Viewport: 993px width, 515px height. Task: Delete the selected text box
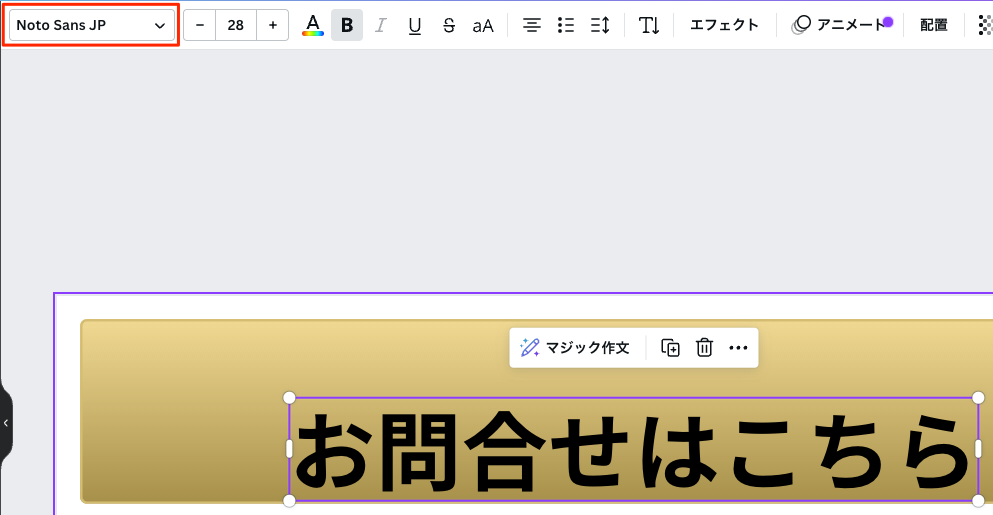pyautogui.click(x=704, y=348)
